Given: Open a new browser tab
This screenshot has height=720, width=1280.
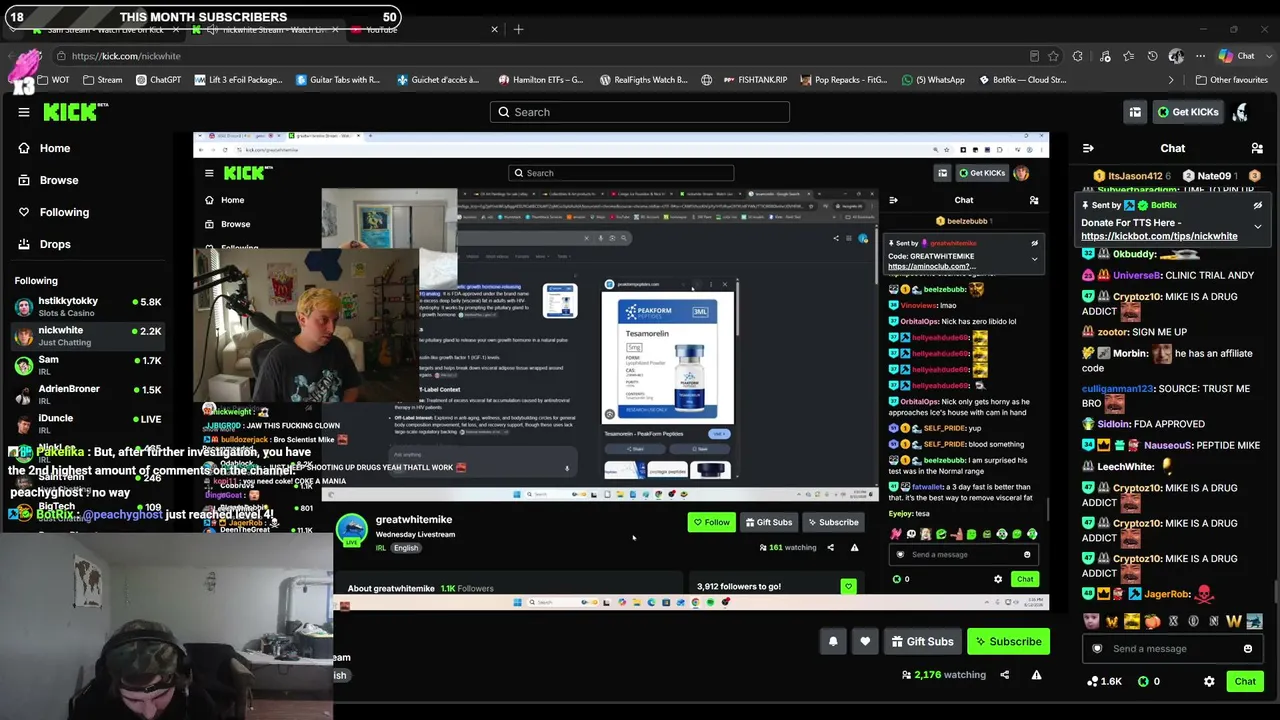Looking at the screenshot, I should (x=518, y=30).
